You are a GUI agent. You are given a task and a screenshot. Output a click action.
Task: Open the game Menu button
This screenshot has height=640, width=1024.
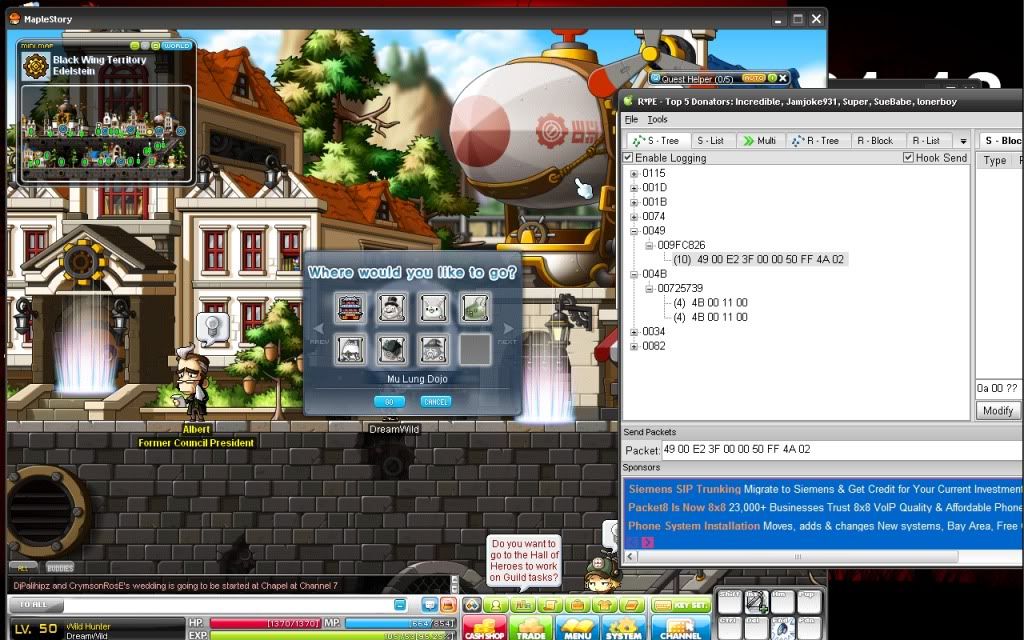[x=577, y=628]
